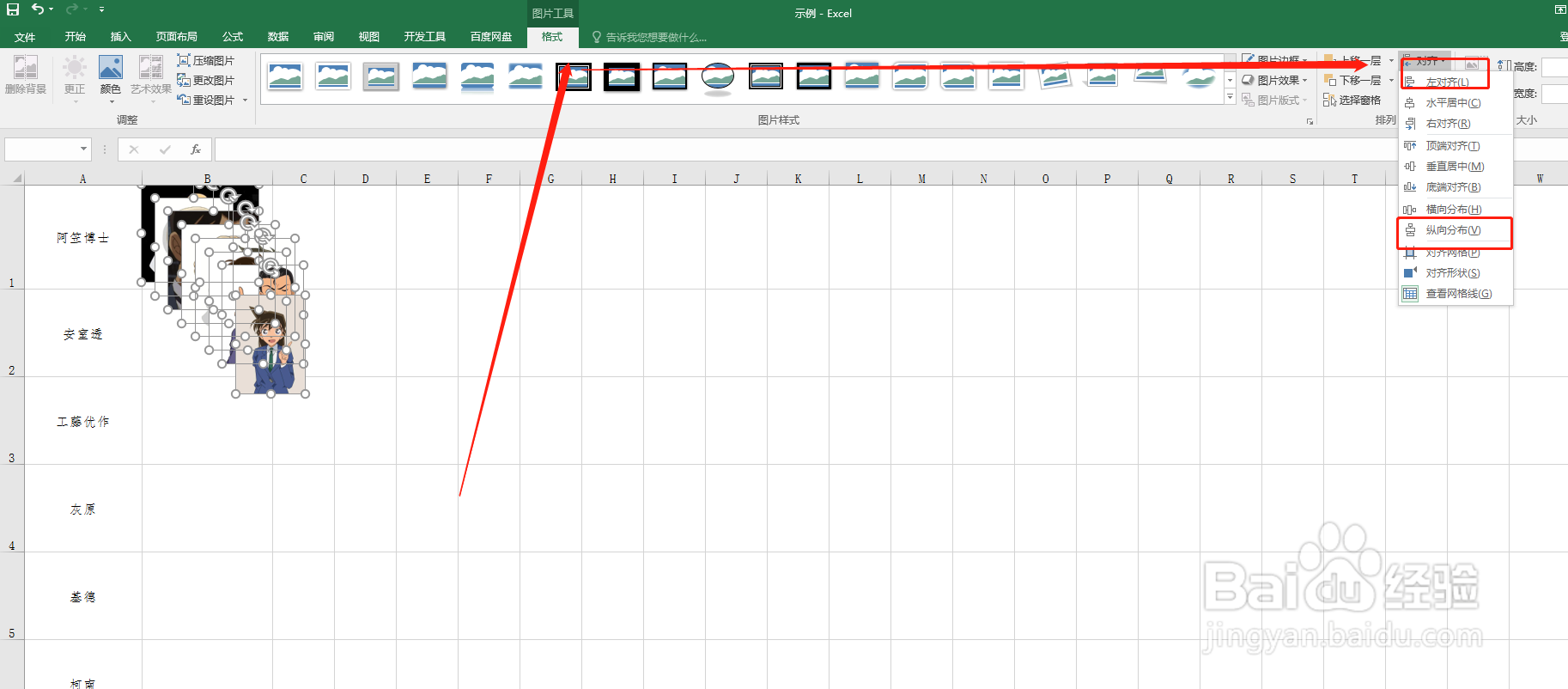Open the 选择窗格 selection pane

pyautogui.click(x=1352, y=100)
